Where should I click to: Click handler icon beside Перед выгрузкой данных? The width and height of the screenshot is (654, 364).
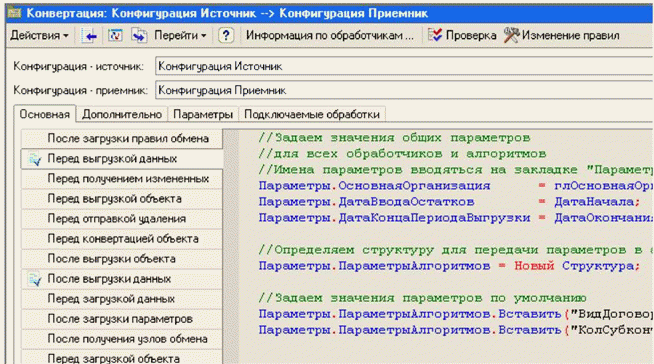point(35,159)
